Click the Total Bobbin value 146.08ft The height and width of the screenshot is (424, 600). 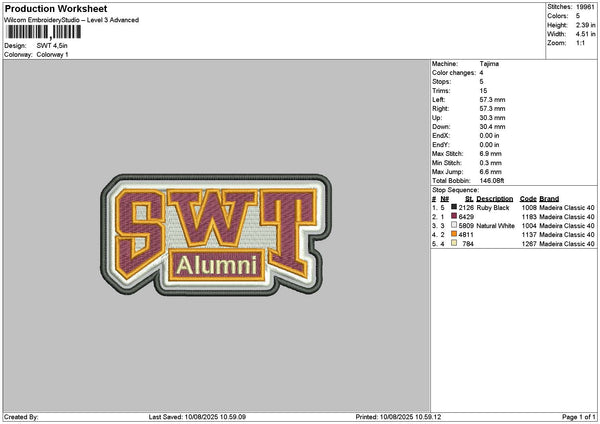click(x=492, y=181)
